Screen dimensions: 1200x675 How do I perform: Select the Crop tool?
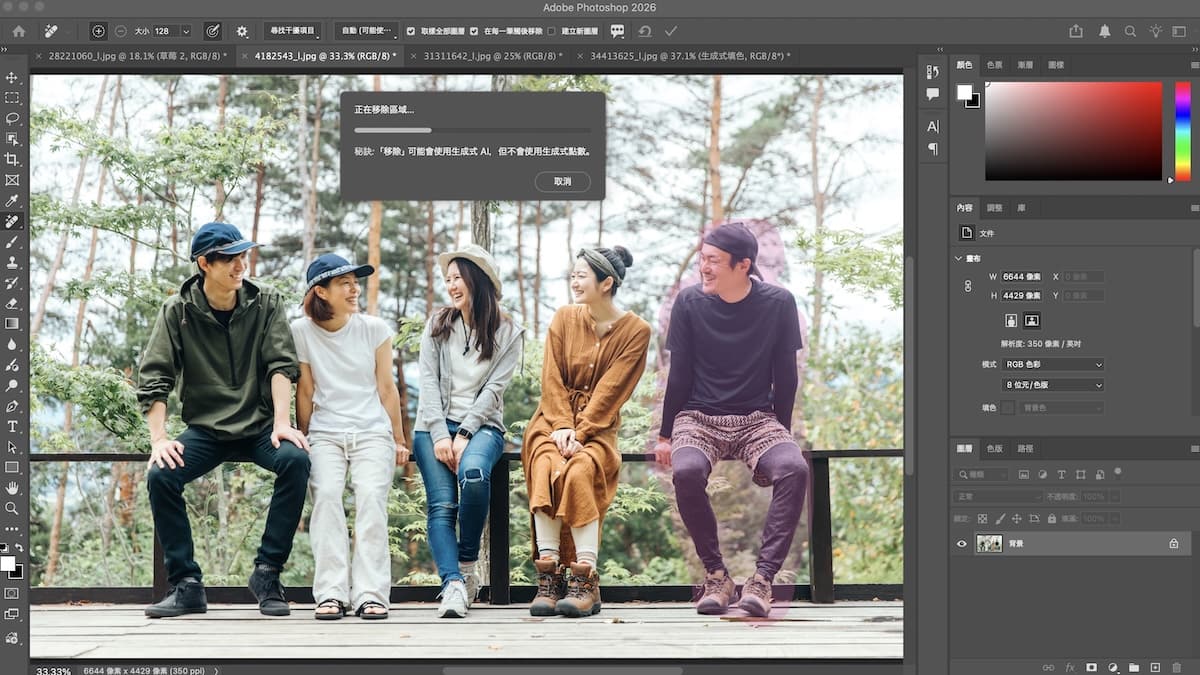point(12,159)
